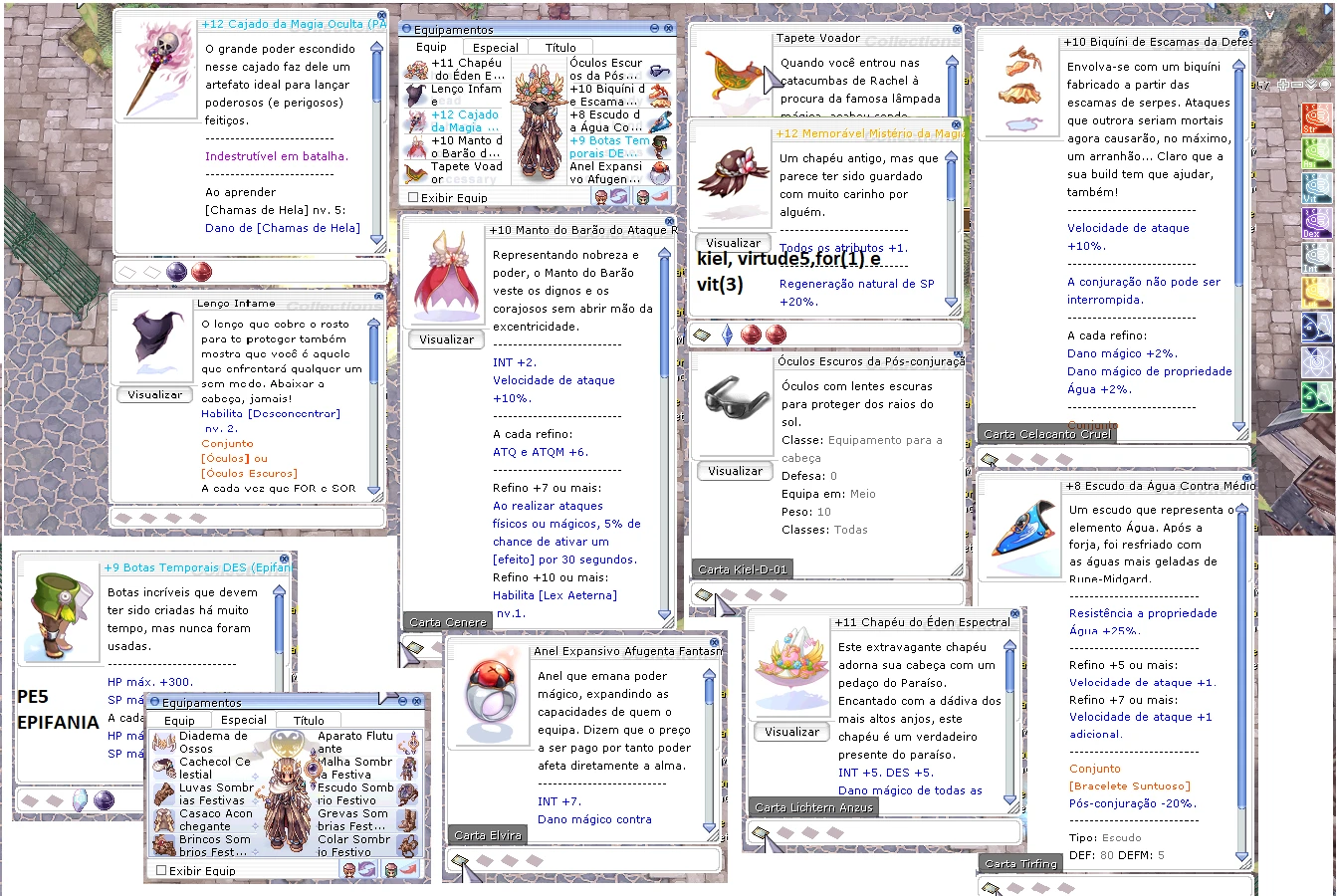The image size is (1337, 896).
Task: Click the Luk buff status icon
Action: tap(1317, 293)
